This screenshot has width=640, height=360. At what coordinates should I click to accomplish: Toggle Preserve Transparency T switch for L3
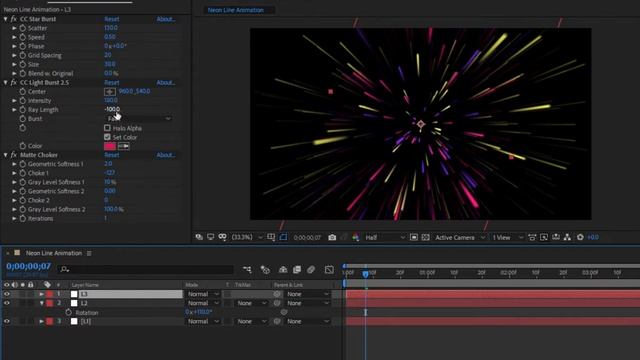point(227,294)
